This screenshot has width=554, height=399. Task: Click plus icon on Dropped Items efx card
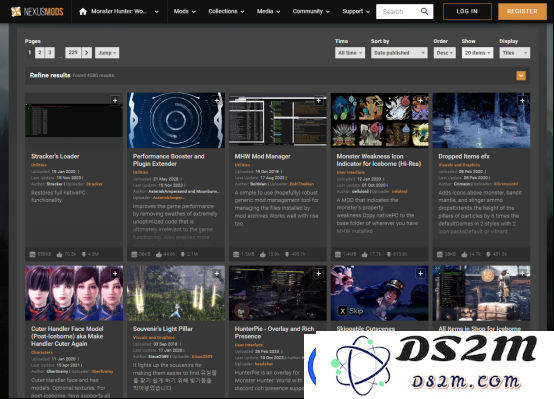[x=522, y=100]
